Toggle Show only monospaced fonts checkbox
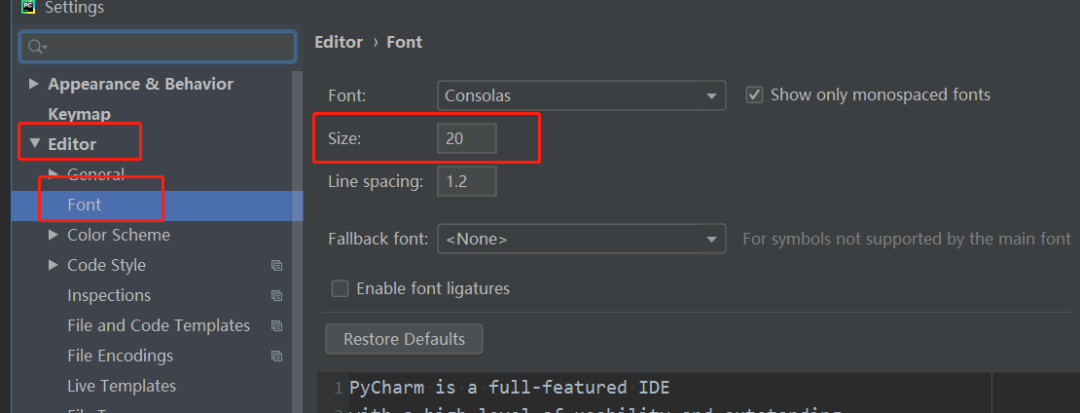1080x413 pixels. click(x=755, y=95)
